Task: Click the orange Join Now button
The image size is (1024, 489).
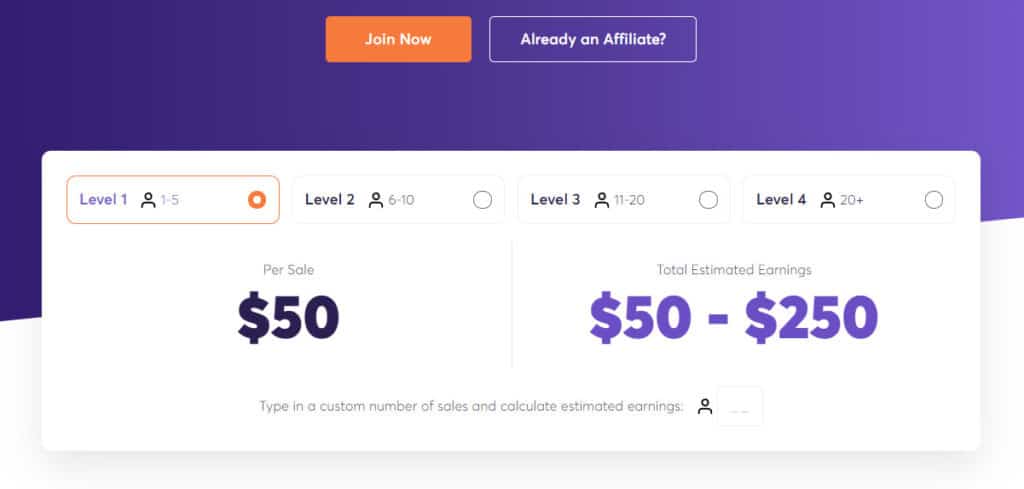Action: coord(398,39)
